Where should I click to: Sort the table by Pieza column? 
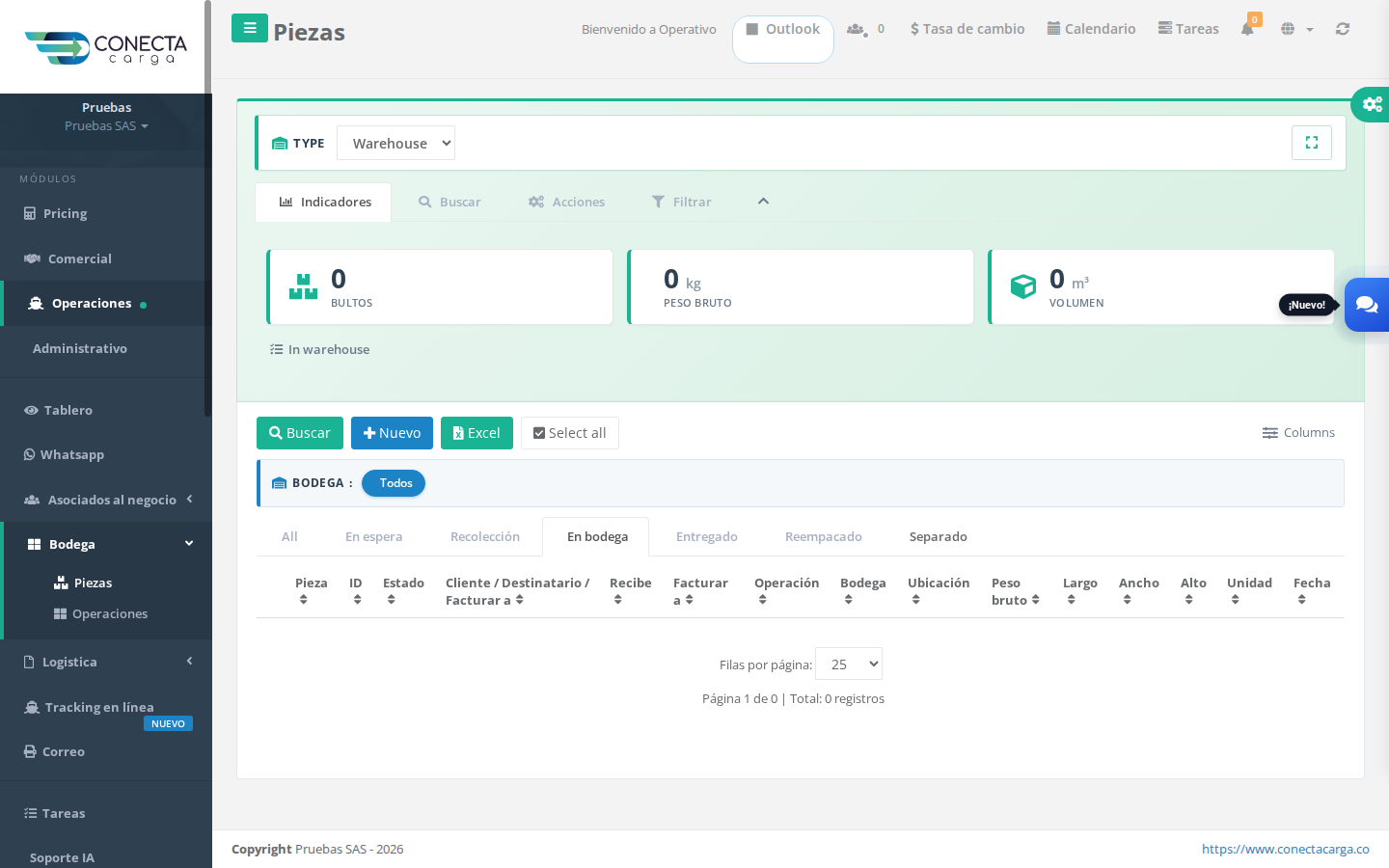point(312,590)
